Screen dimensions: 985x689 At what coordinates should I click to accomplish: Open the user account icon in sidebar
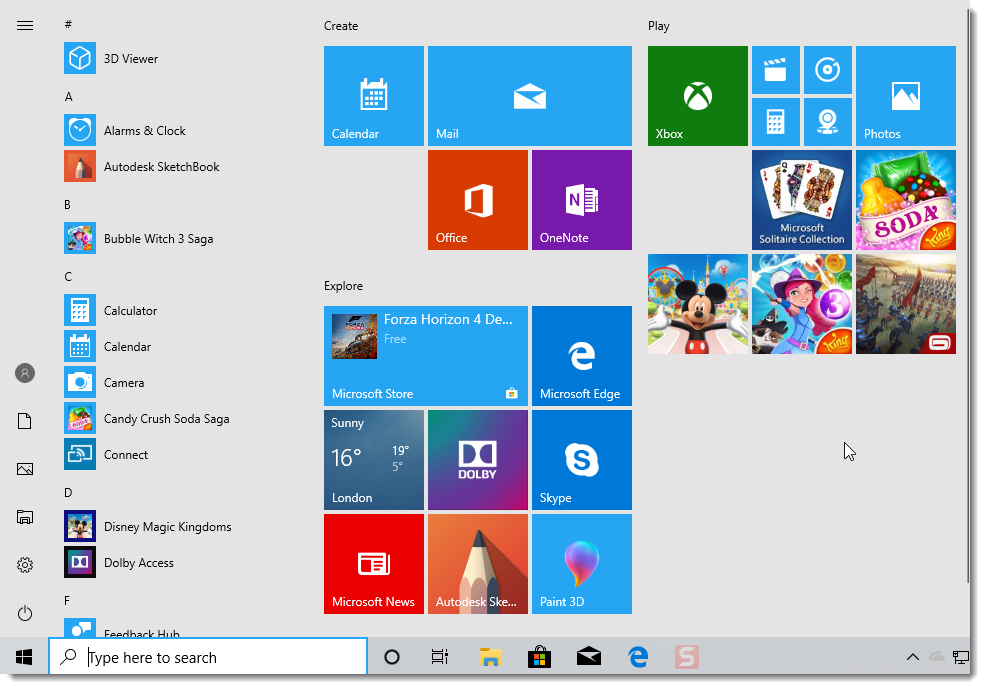(x=24, y=373)
